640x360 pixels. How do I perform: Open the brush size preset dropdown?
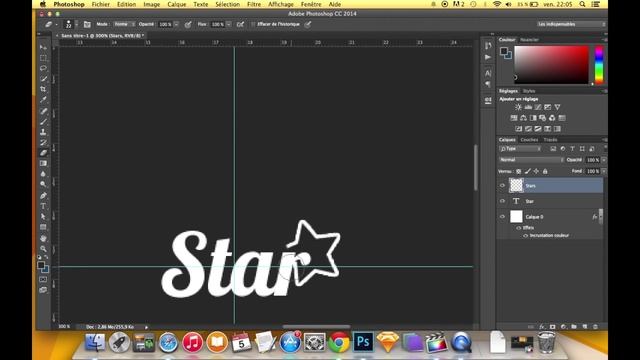(x=76, y=24)
